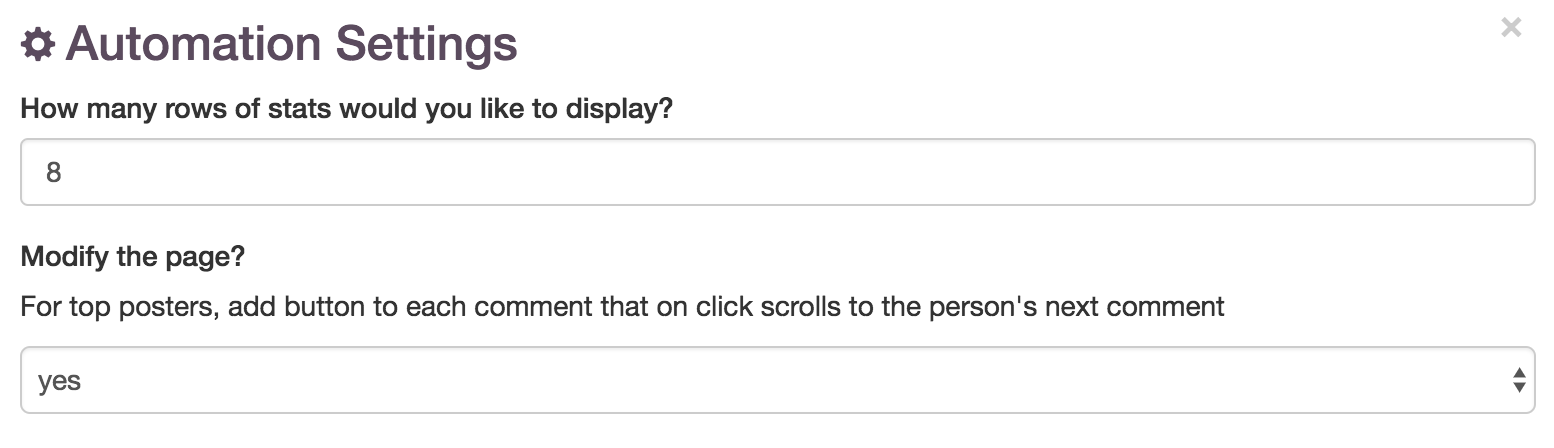Image resolution: width=1554 pixels, height=448 pixels.
Task: Click the 'Modify the page?' label
Action: tap(133, 257)
